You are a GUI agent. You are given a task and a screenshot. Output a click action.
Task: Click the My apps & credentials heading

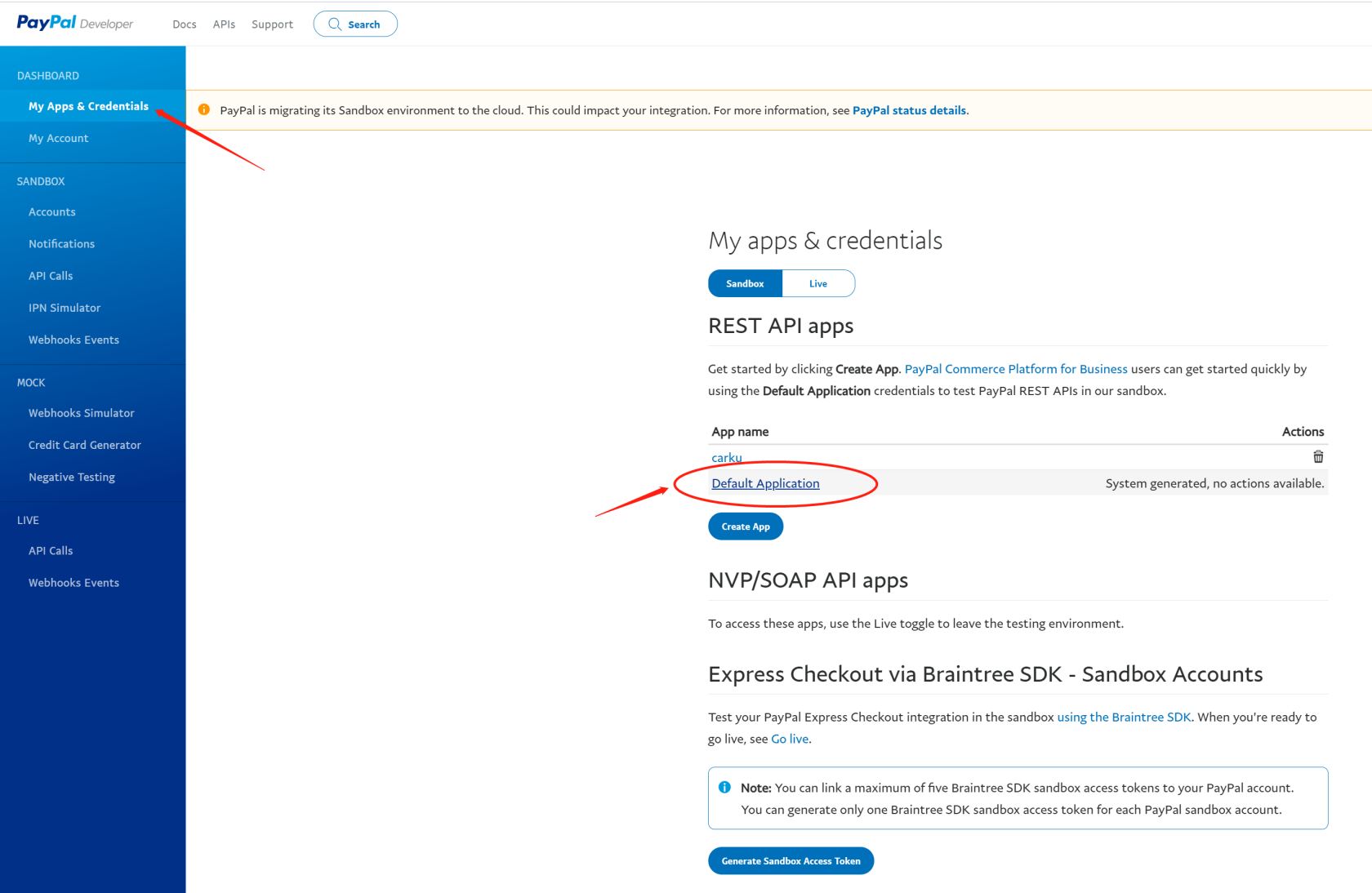[825, 240]
